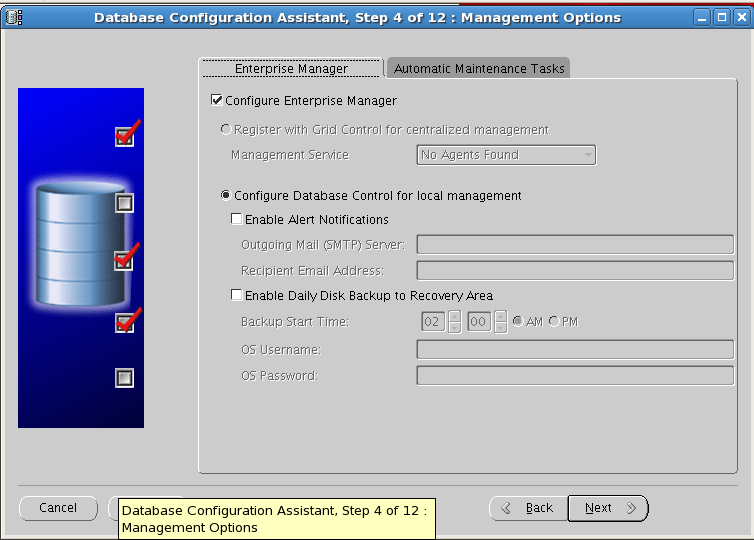Select AM for backup start time
The height and width of the screenshot is (540, 754).
pyautogui.click(x=517, y=321)
